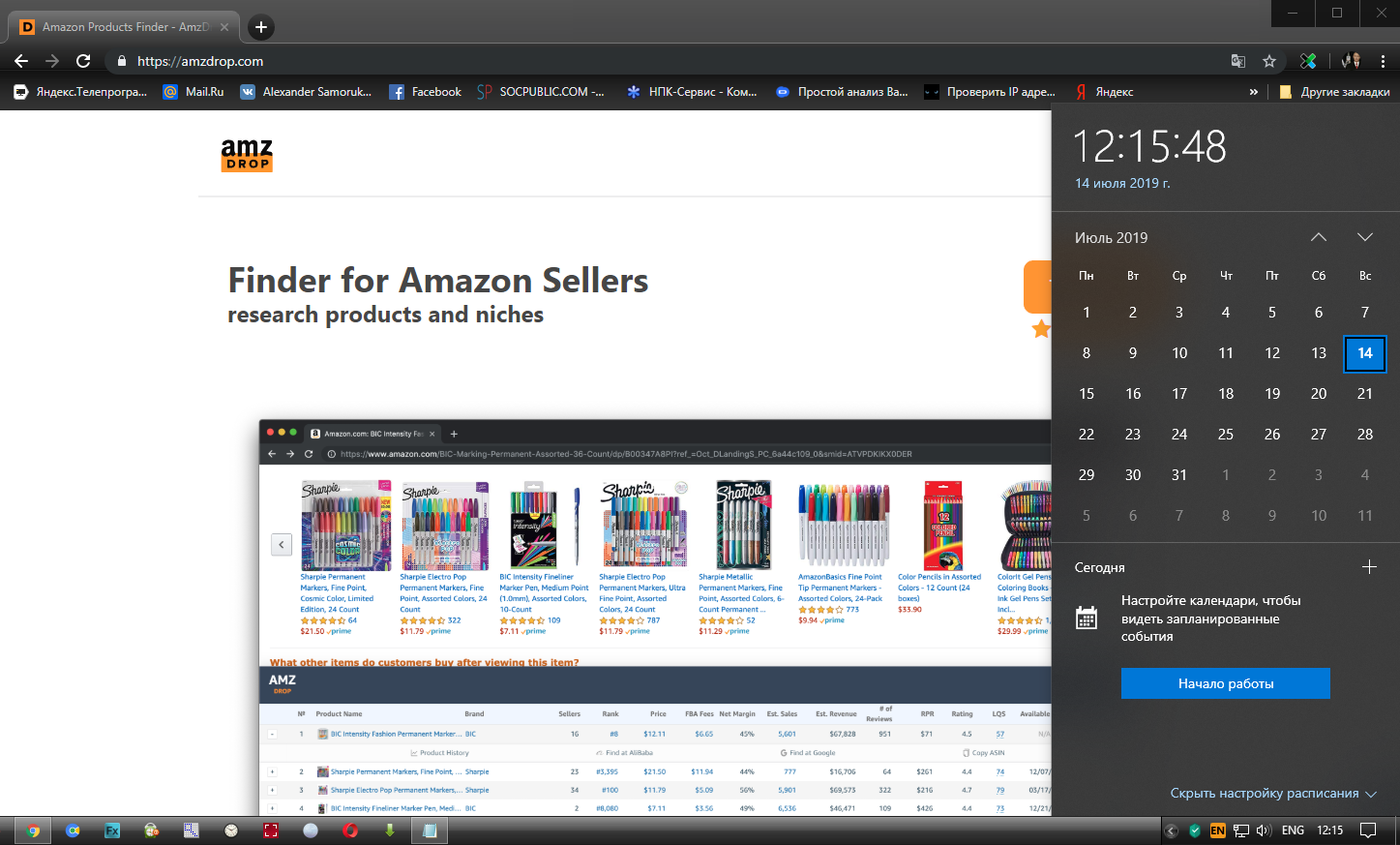Go to previous month in calendar
Screen dimensions: 1400x845
pos(1319,237)
